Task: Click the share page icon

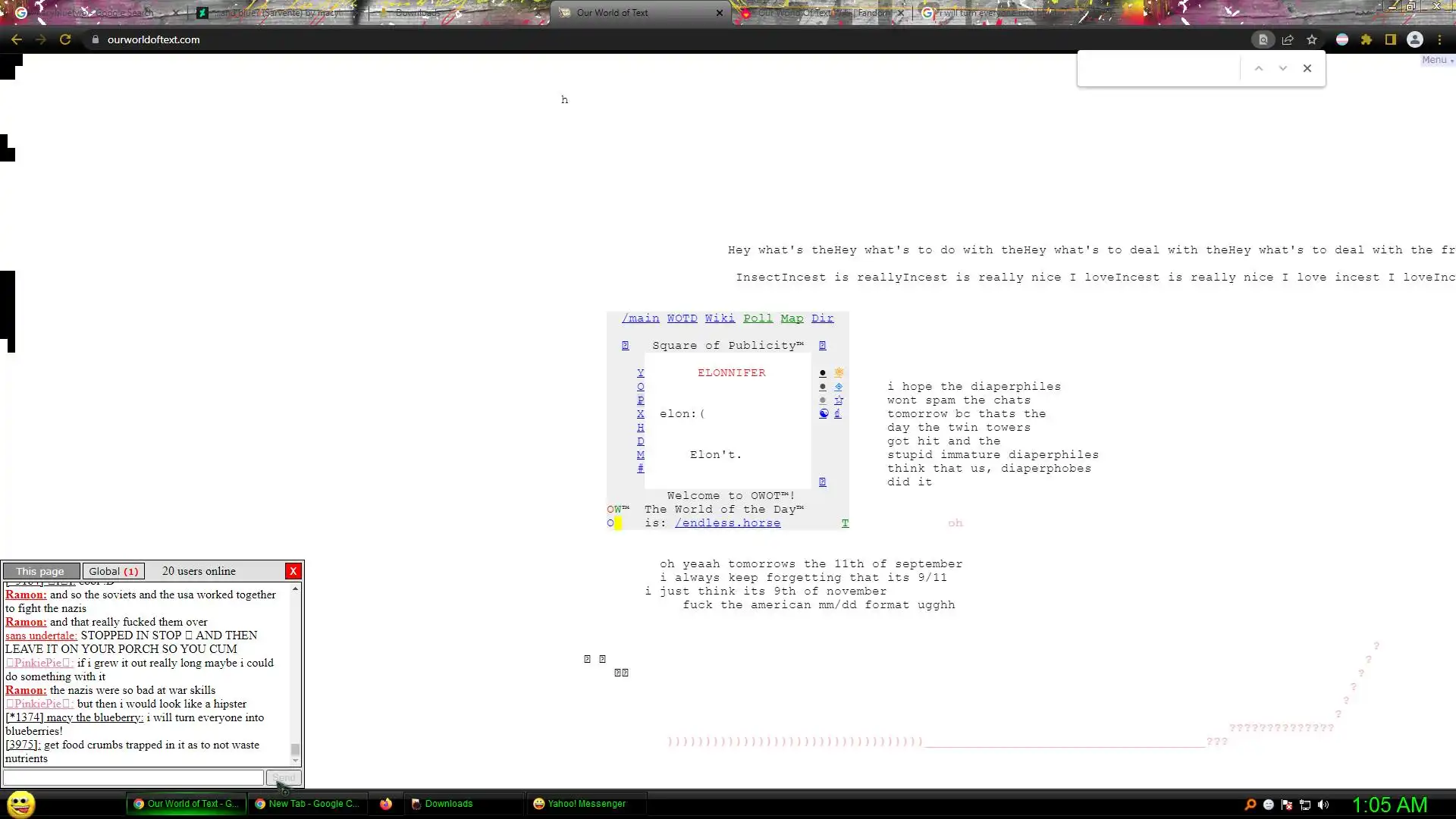Action: (x=1288, y=39)
